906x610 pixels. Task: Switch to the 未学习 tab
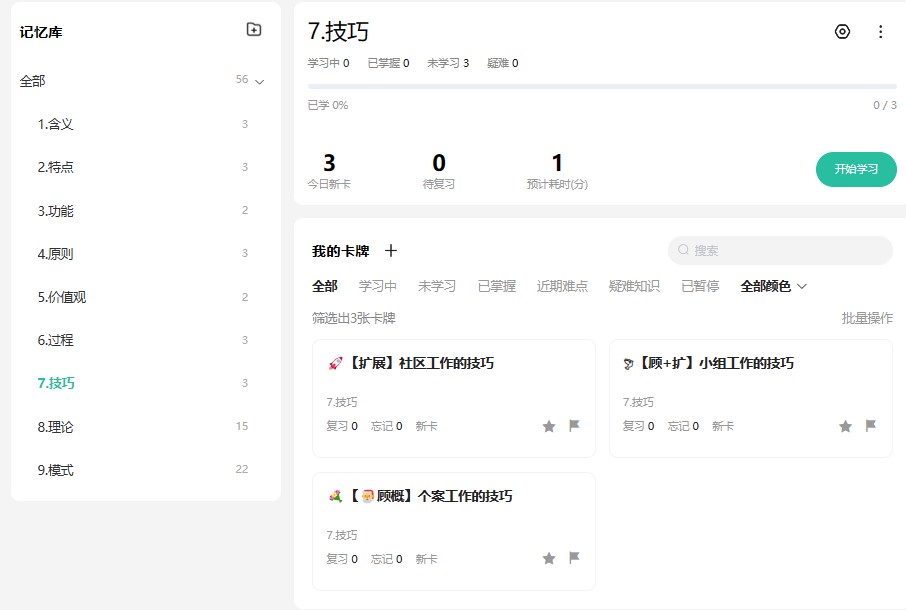click(x=437, y=286)
